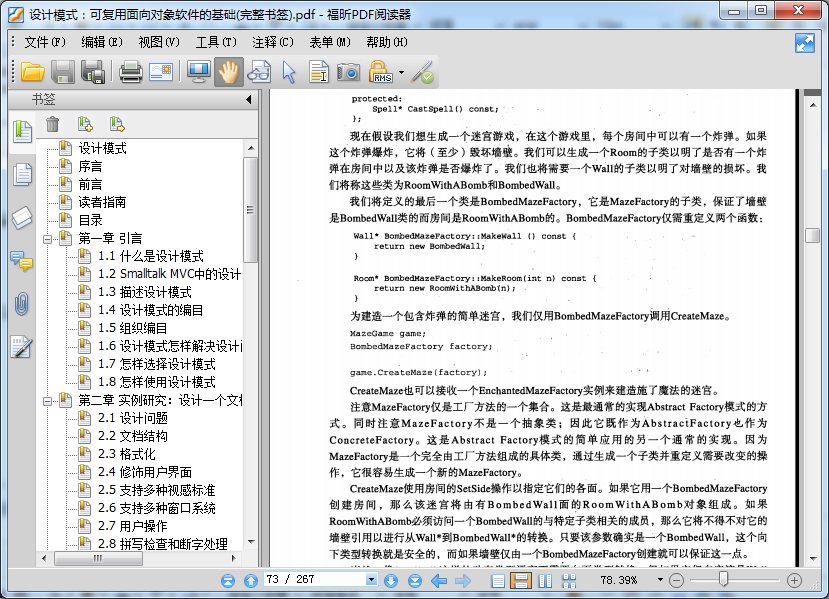
Task: Click the previous view back arrow
Action: tap(439, 581)
